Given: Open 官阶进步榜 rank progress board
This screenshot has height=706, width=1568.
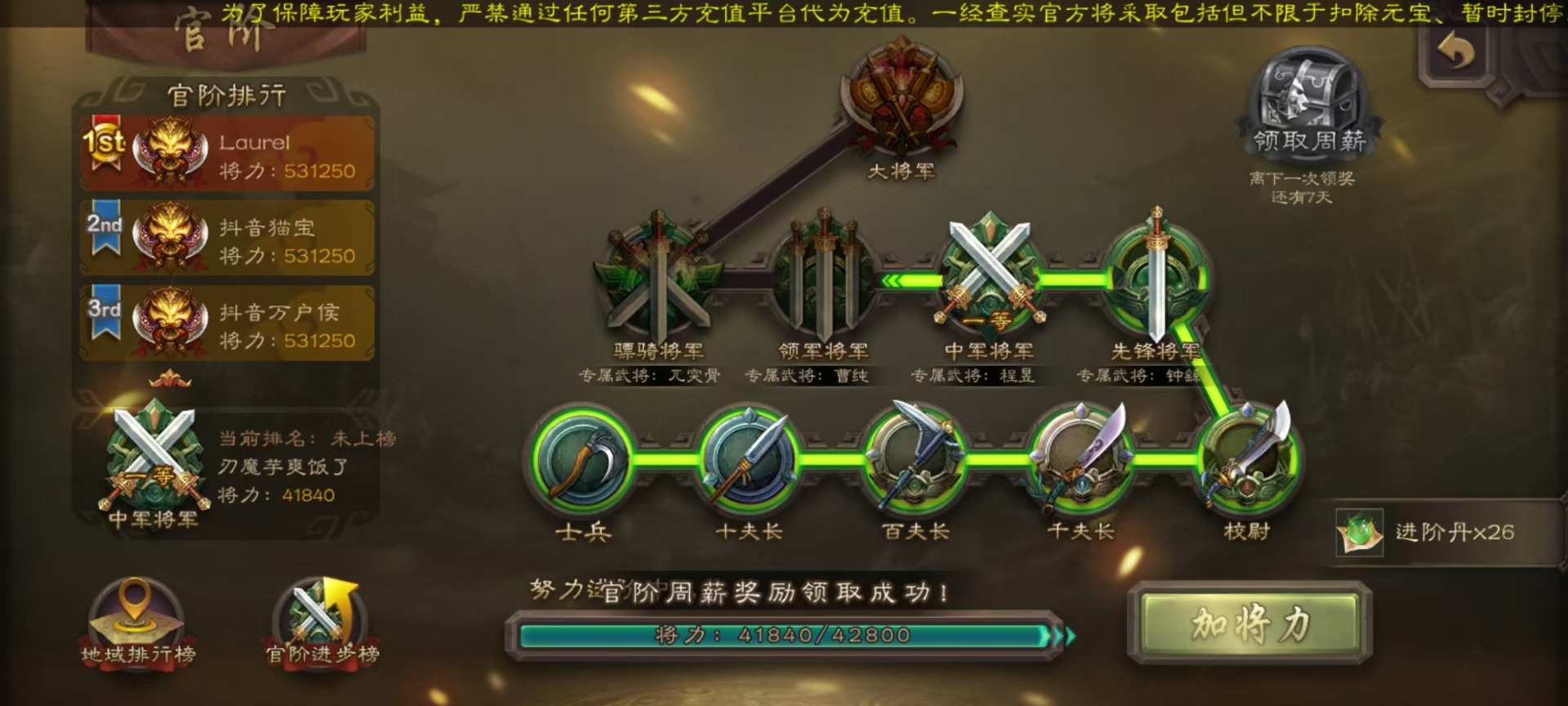Looking at the screenshot, I should point(322,623).
